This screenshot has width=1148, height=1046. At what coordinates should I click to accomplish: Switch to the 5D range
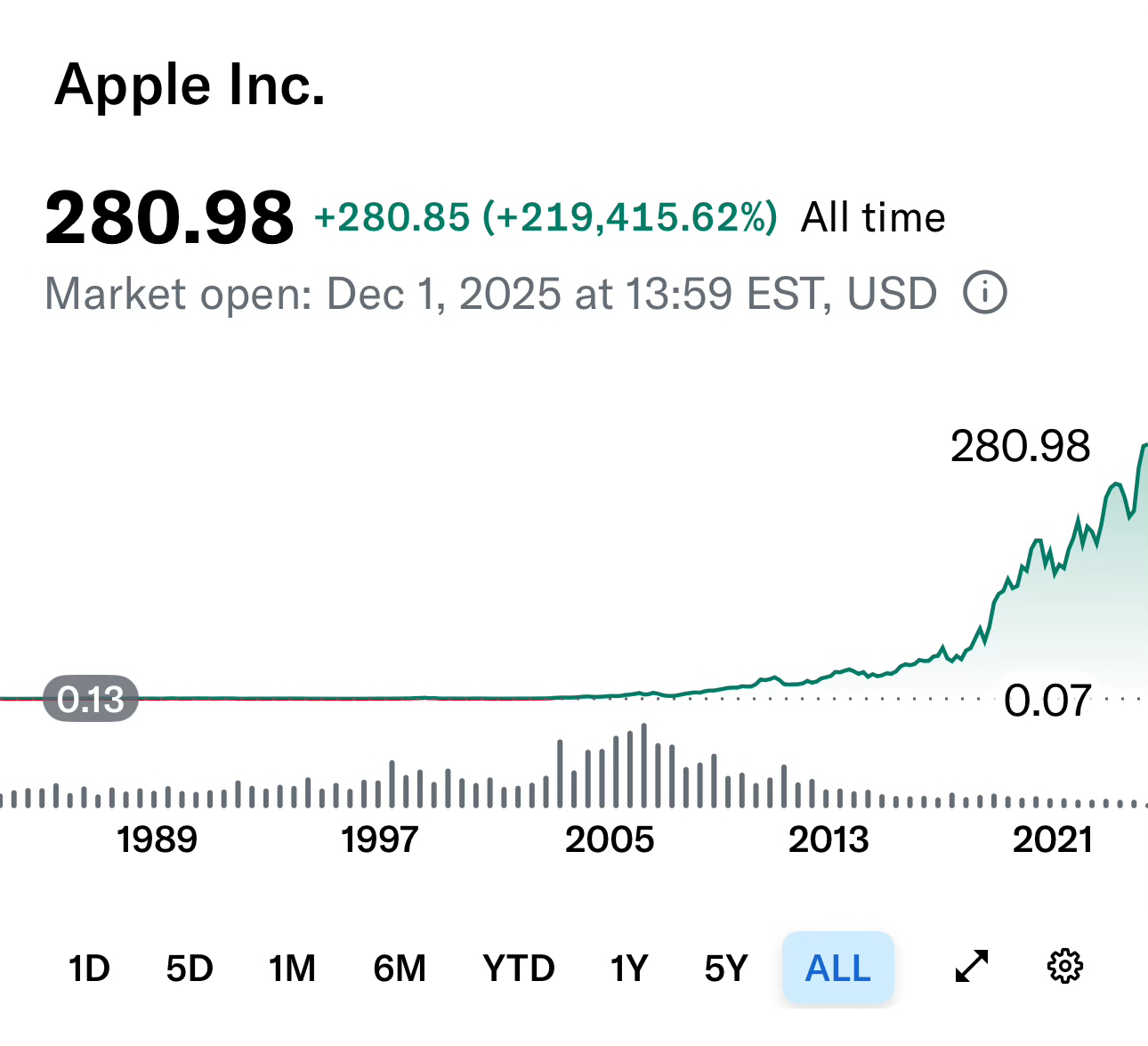[190, 969]
